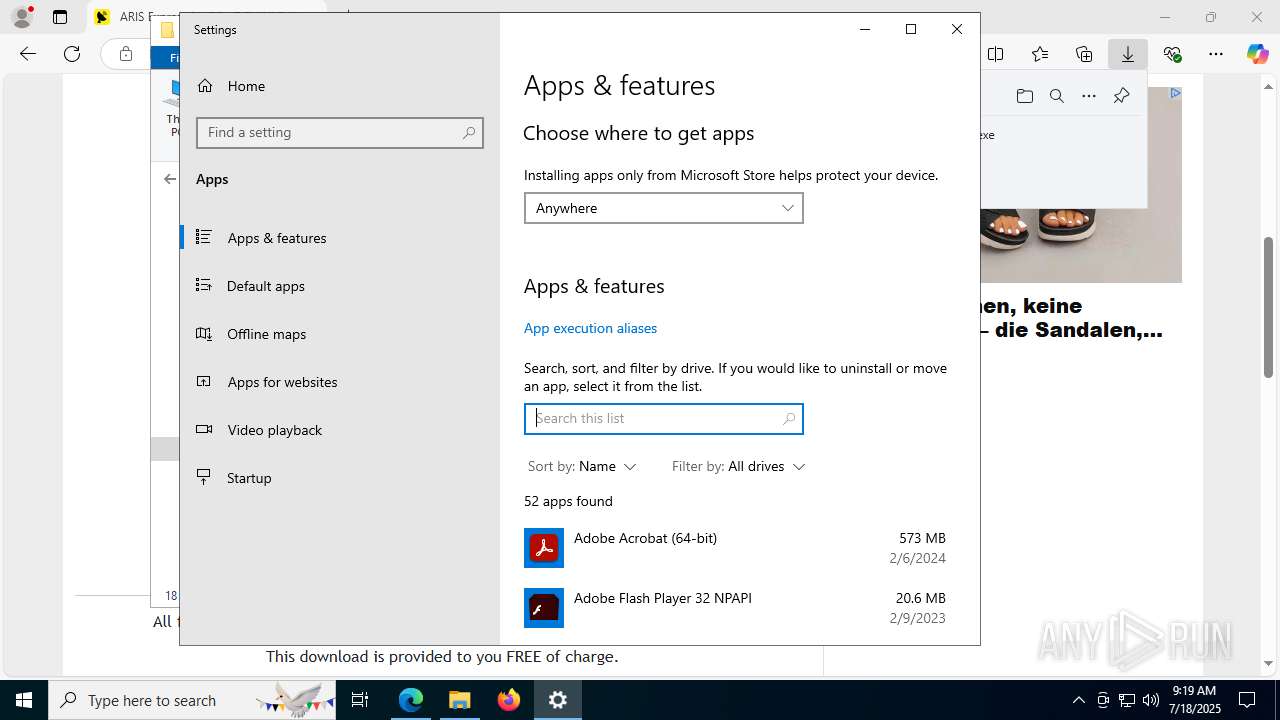Open the Anywhere app source dropdown

pyautogui.click(x=664, y=208)
